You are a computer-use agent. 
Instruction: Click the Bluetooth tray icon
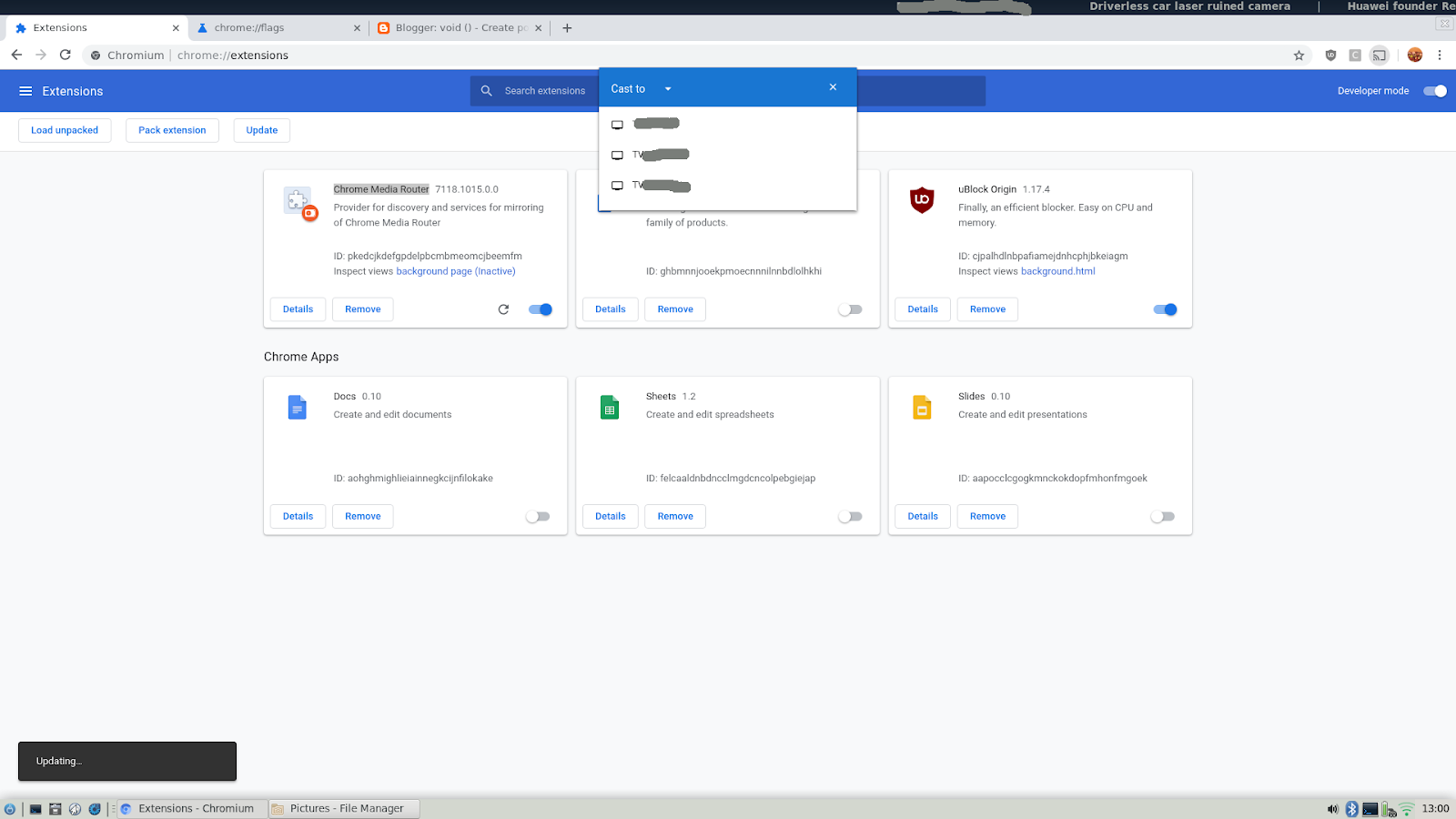[x=1351, y=809]
